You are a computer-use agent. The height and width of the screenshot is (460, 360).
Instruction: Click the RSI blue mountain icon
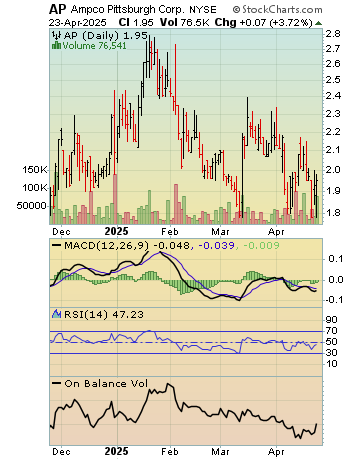pos(56,314)
